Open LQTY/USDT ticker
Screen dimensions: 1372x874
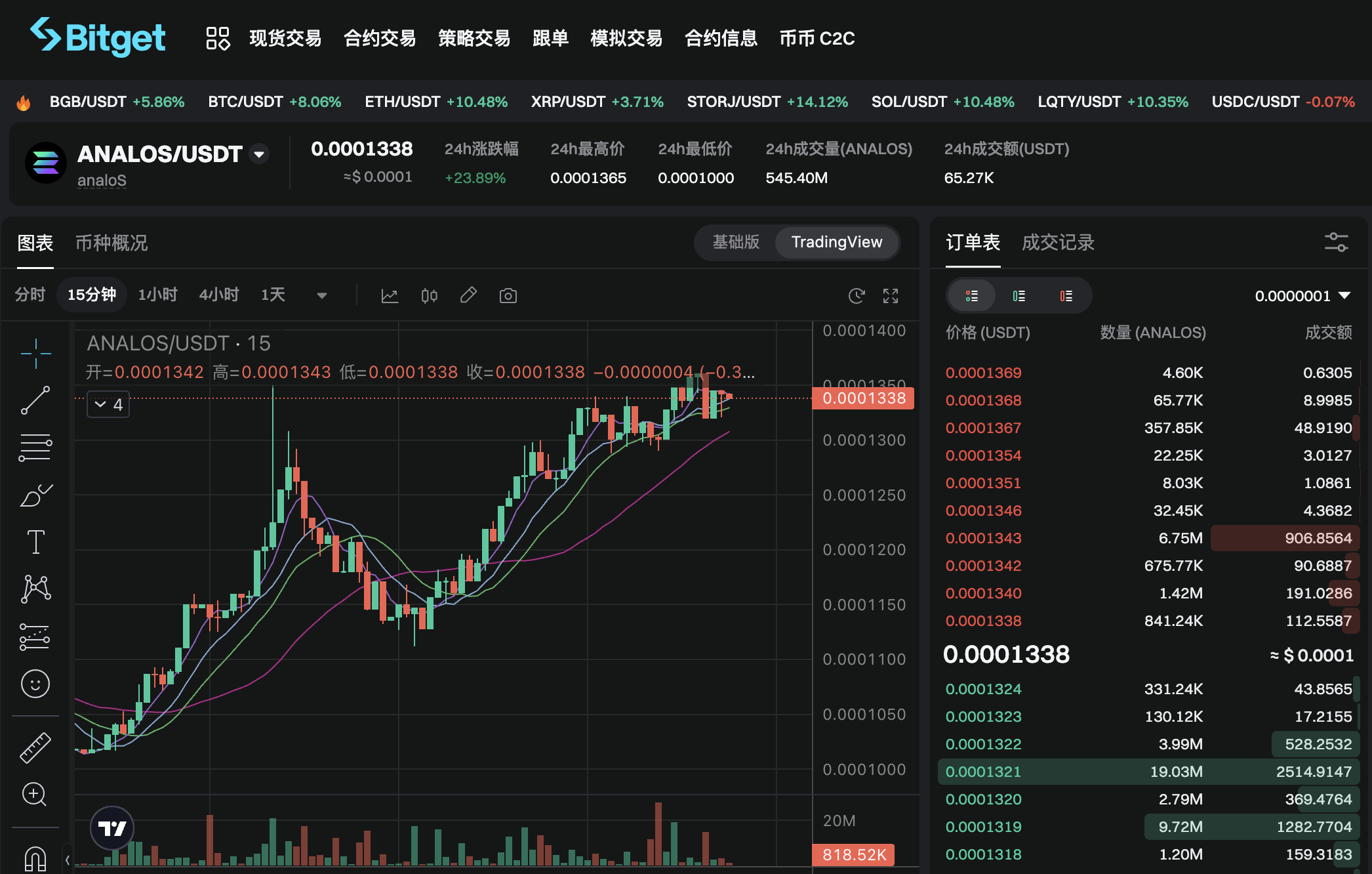click(1113, 102)
